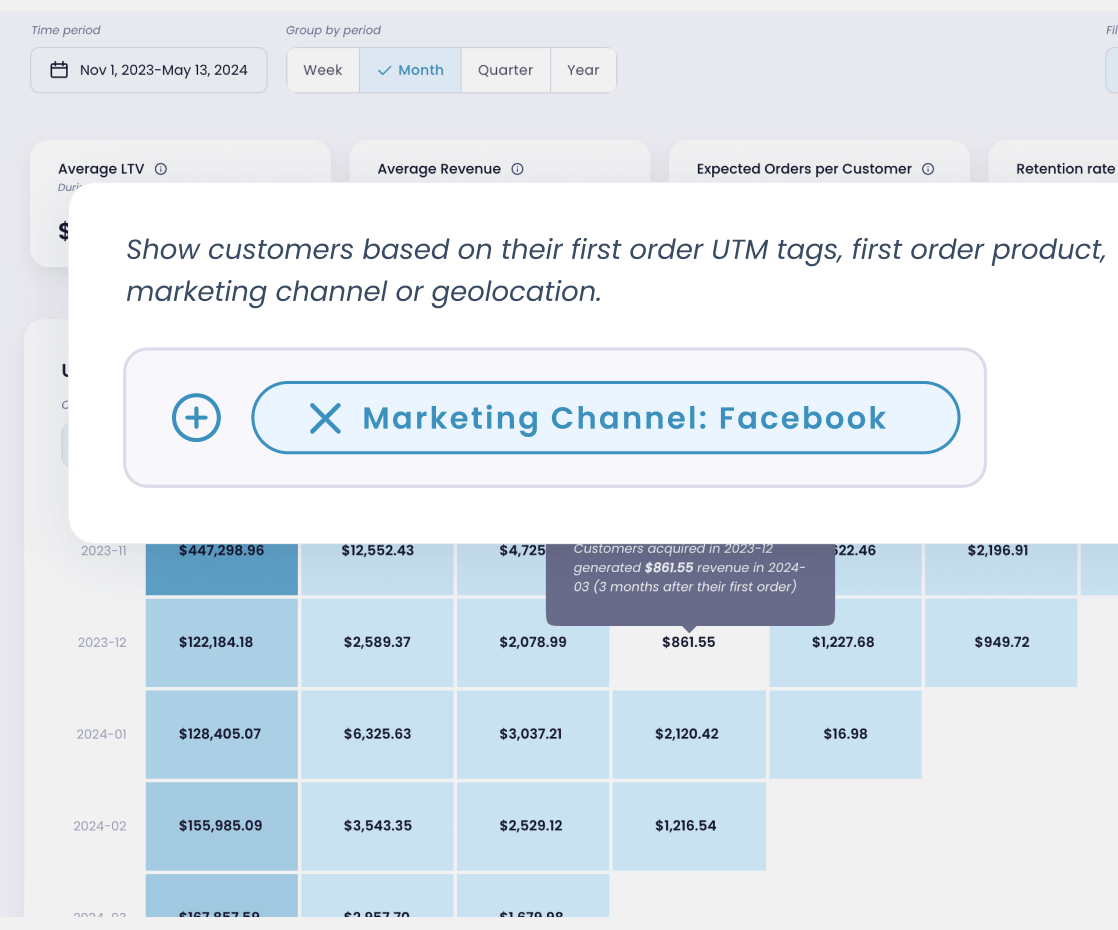
Task: Click Expected Orders per Customer title
Action: pyautogui.click(x=804, y=169)
